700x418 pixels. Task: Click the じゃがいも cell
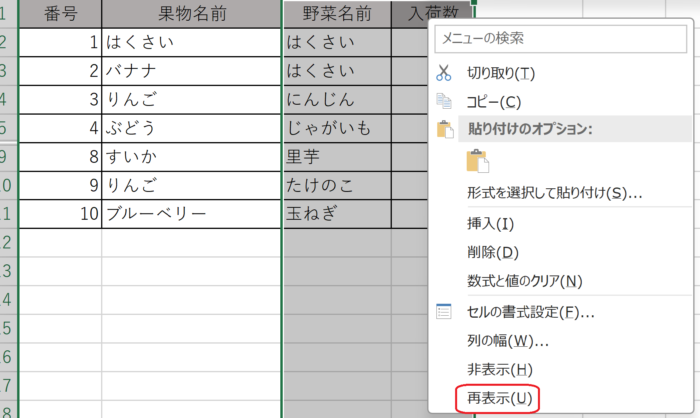(x=337, y=128)
